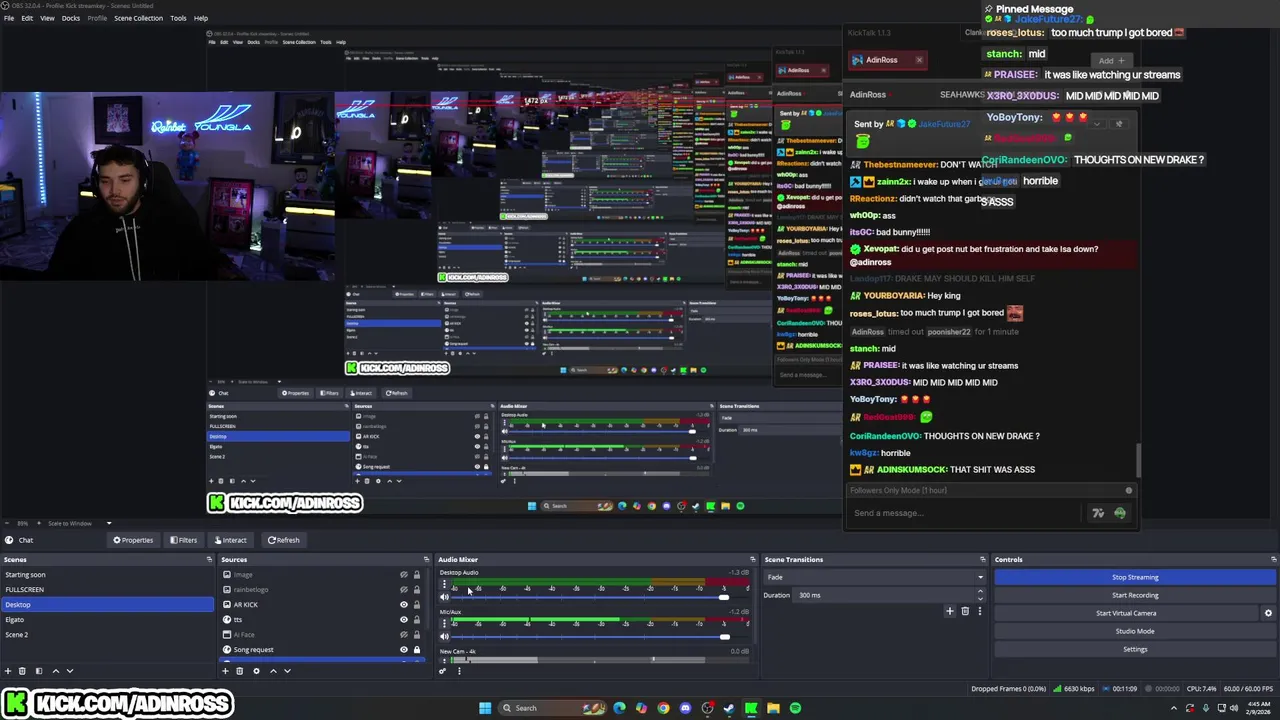Open Windows Start menu
This screenshot has height=720, width=1280.
point(485,708)
